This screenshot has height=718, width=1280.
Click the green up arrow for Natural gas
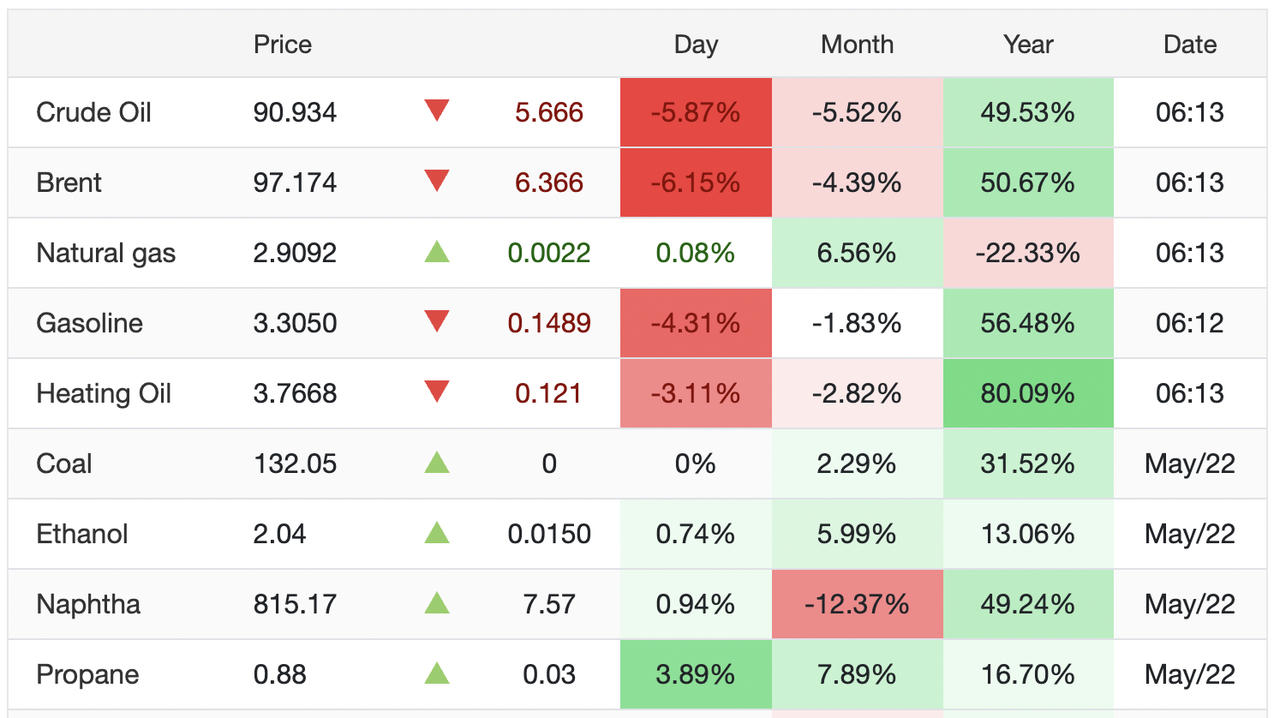[437, 252]
